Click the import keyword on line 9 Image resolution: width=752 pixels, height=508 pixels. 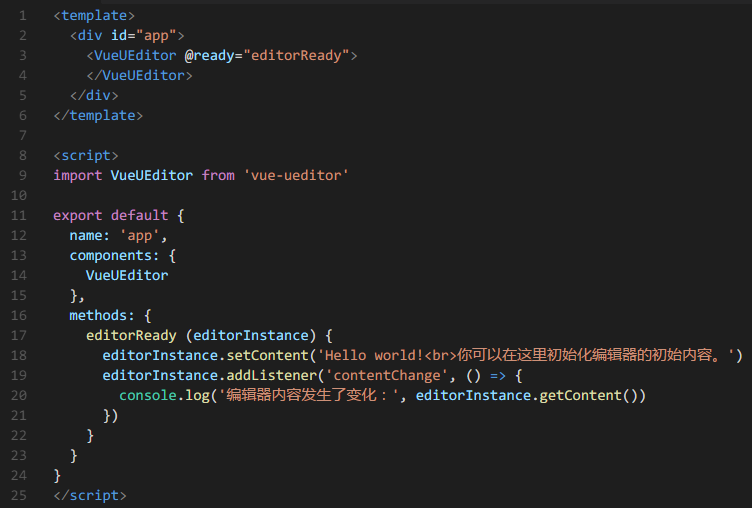78,176
